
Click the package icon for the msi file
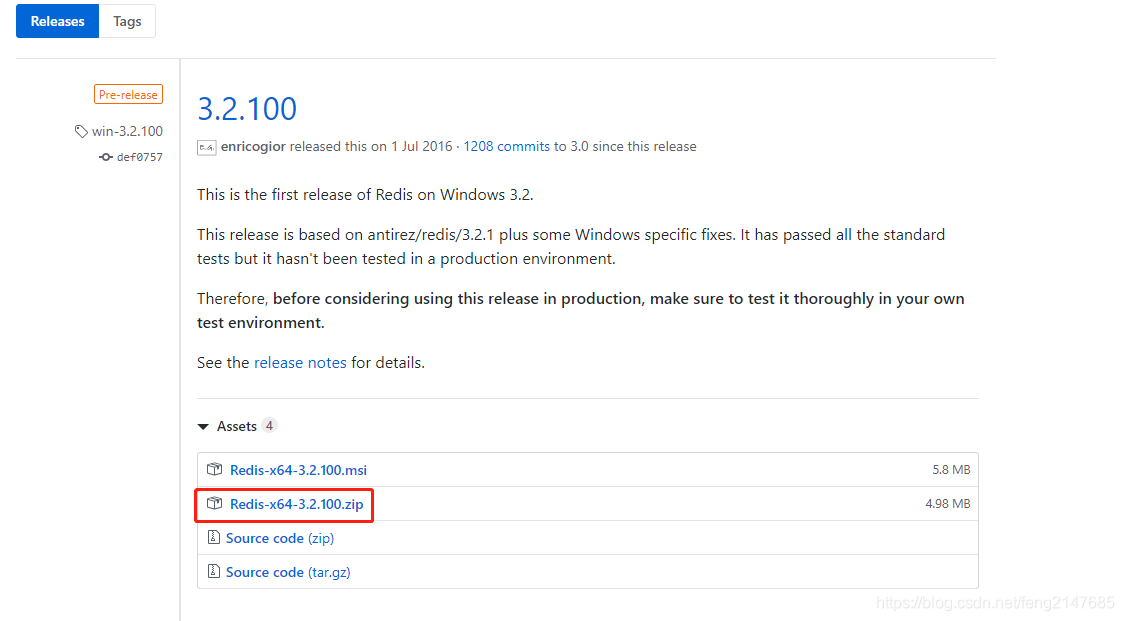tap(214, 469)
